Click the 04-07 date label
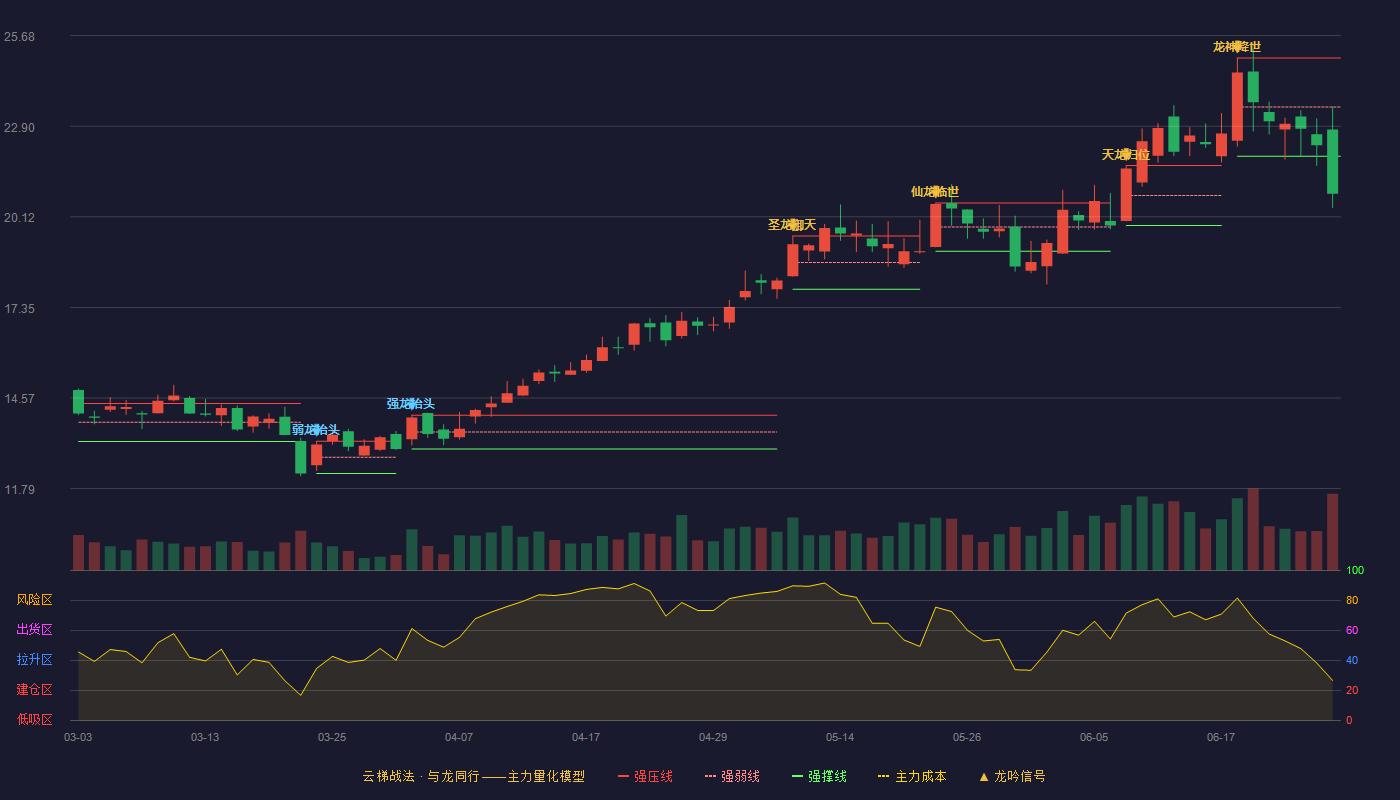This screenshot has width=1400, height=800. 459,737
